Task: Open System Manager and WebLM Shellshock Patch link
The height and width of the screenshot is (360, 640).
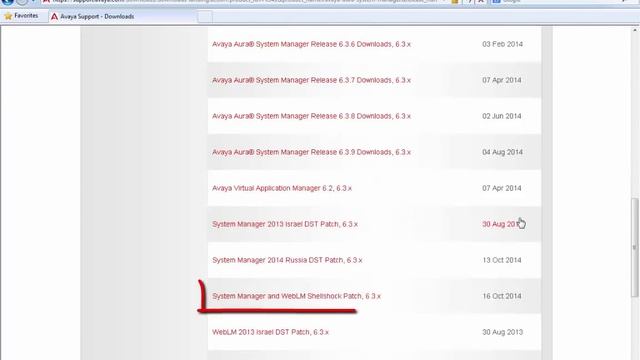Action: click(x=296, y=296)
